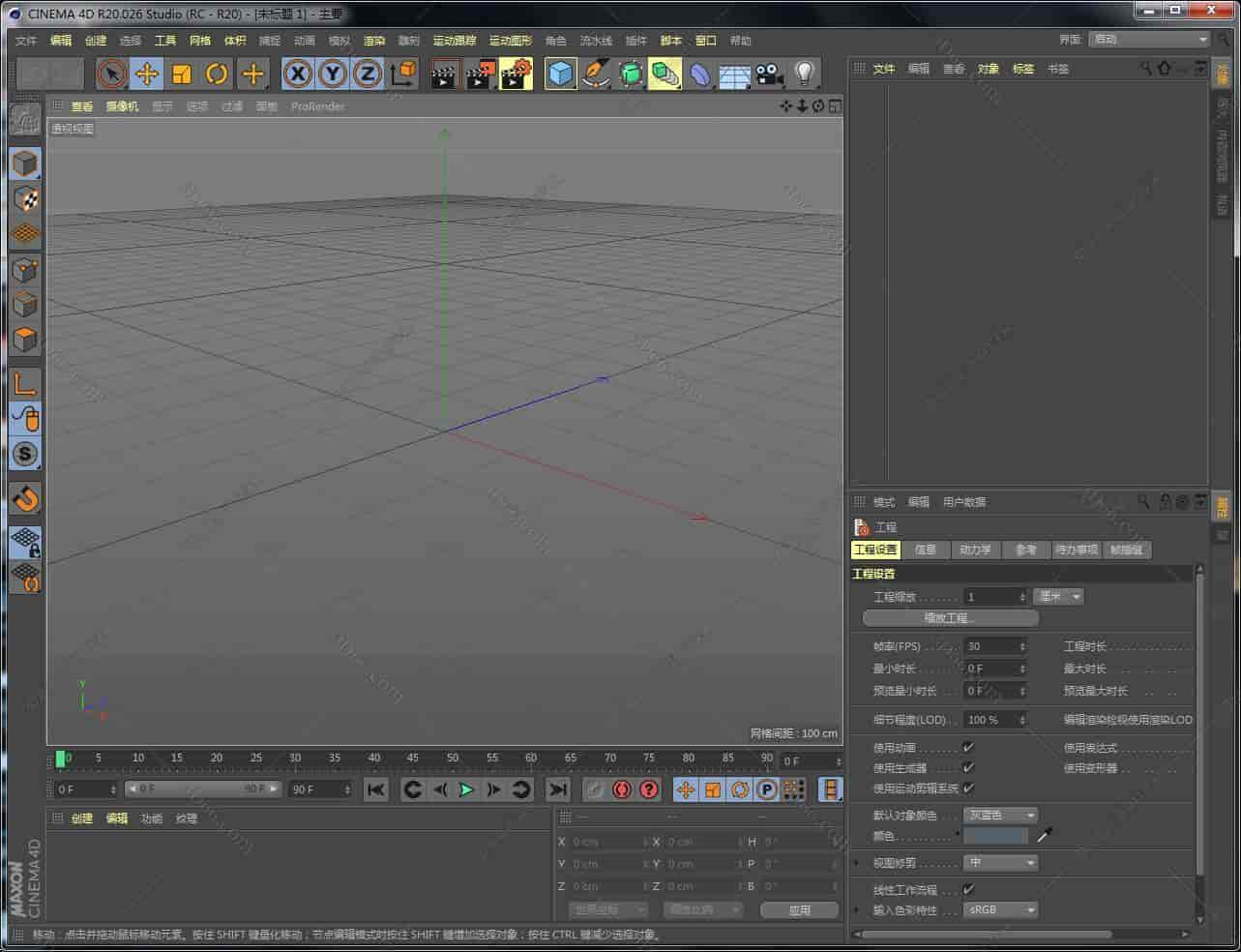Add a Cube primitive object
1241x952 pixels.
tap(561, 74)
